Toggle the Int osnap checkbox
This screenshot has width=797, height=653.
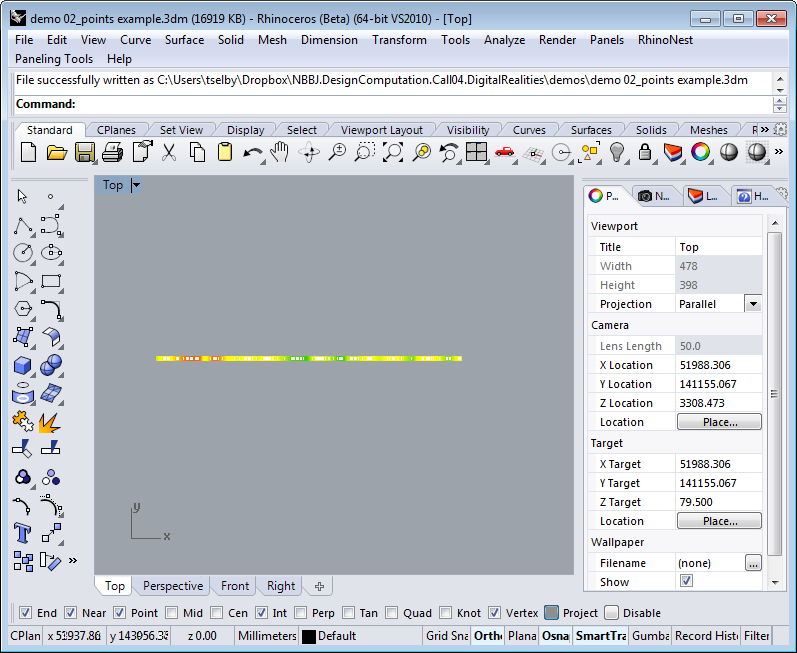pyautogui.click(x=261, y=613)
